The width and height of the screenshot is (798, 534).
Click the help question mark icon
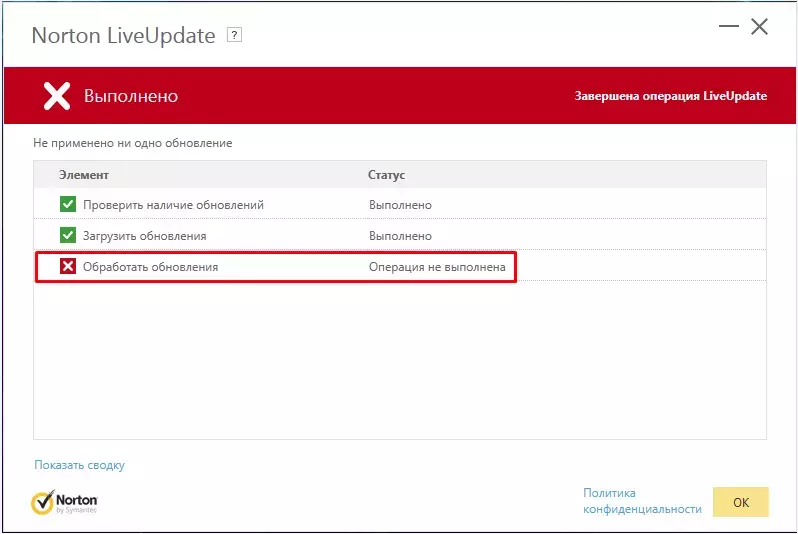click(234, 35)
